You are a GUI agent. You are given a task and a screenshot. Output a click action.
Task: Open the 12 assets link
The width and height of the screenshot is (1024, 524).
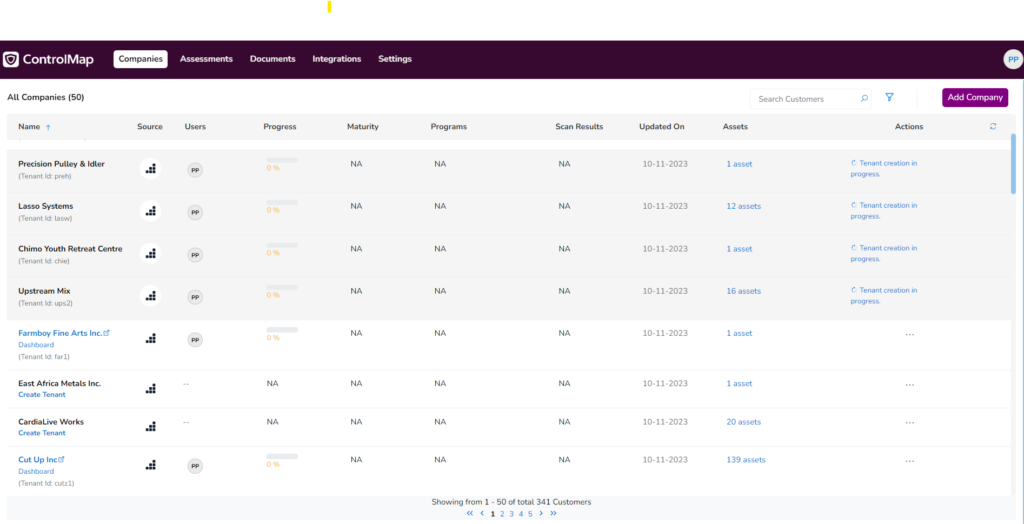[744, 206]
